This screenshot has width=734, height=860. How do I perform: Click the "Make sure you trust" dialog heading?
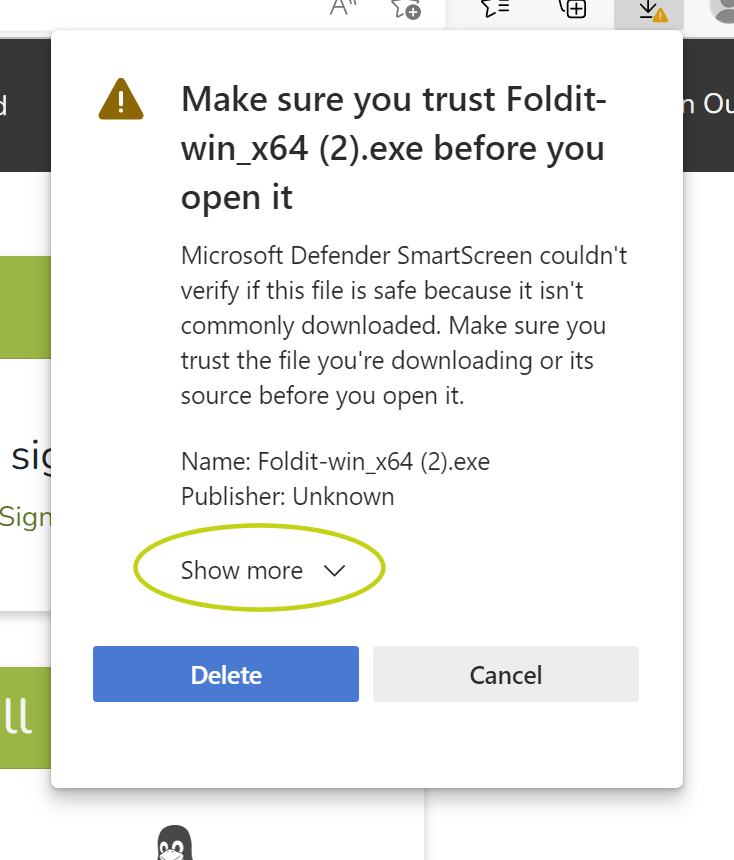coord(393,148)
